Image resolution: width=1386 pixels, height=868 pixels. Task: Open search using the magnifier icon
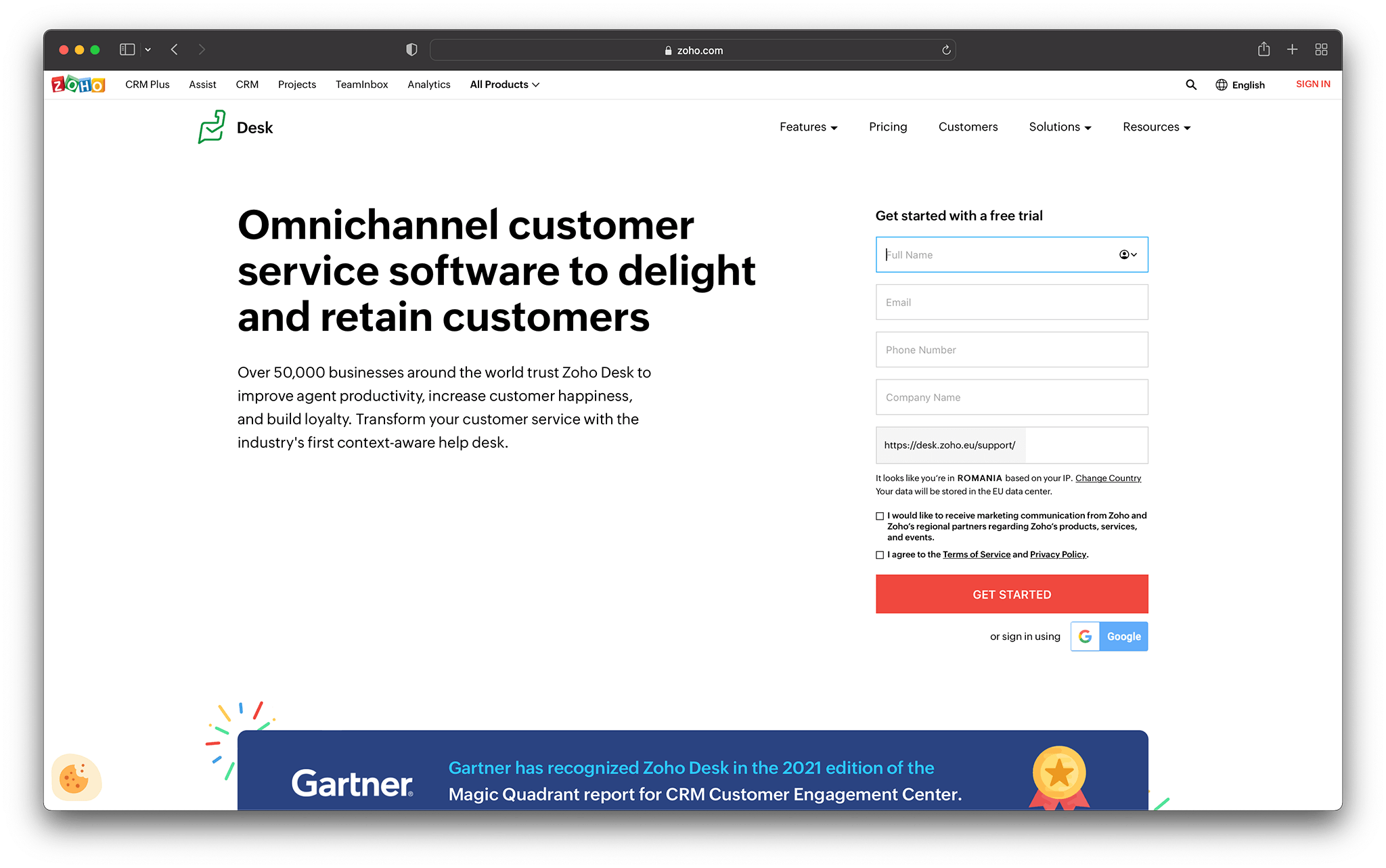point(1191,84)
